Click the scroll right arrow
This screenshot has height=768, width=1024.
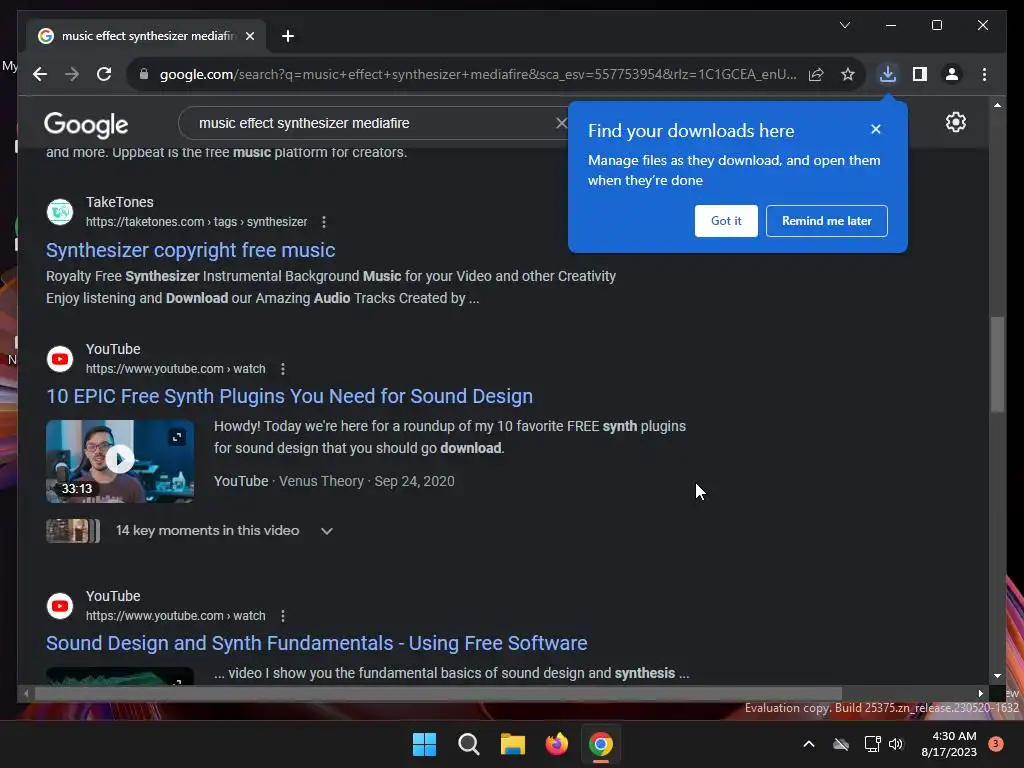980,694
